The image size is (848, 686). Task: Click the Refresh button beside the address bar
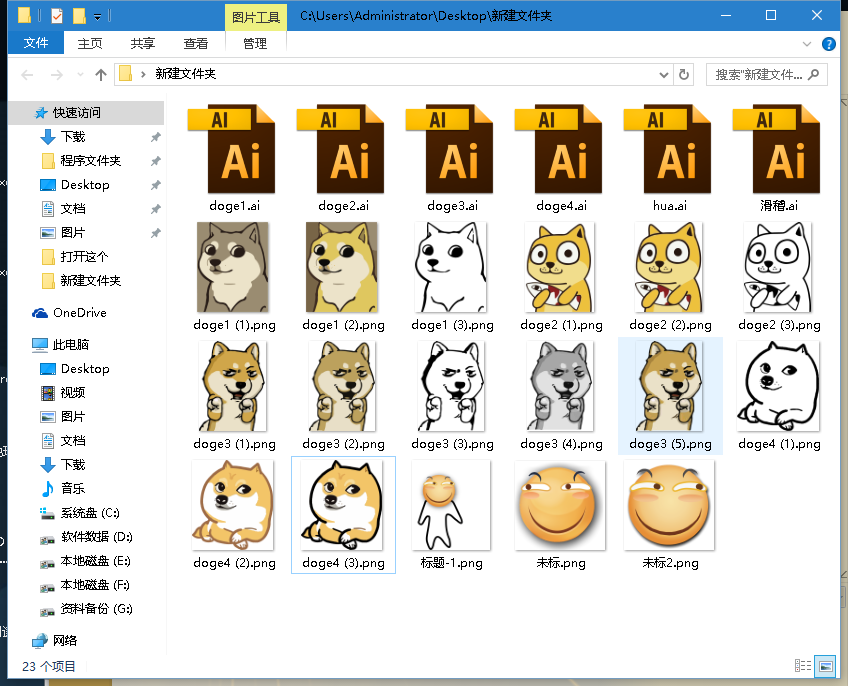(684, 74)
